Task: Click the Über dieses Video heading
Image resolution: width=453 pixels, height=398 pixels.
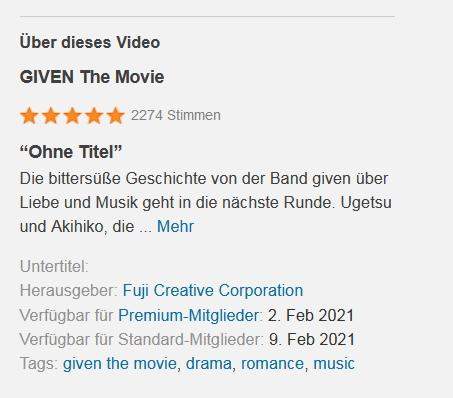Action: coord(90,42)
